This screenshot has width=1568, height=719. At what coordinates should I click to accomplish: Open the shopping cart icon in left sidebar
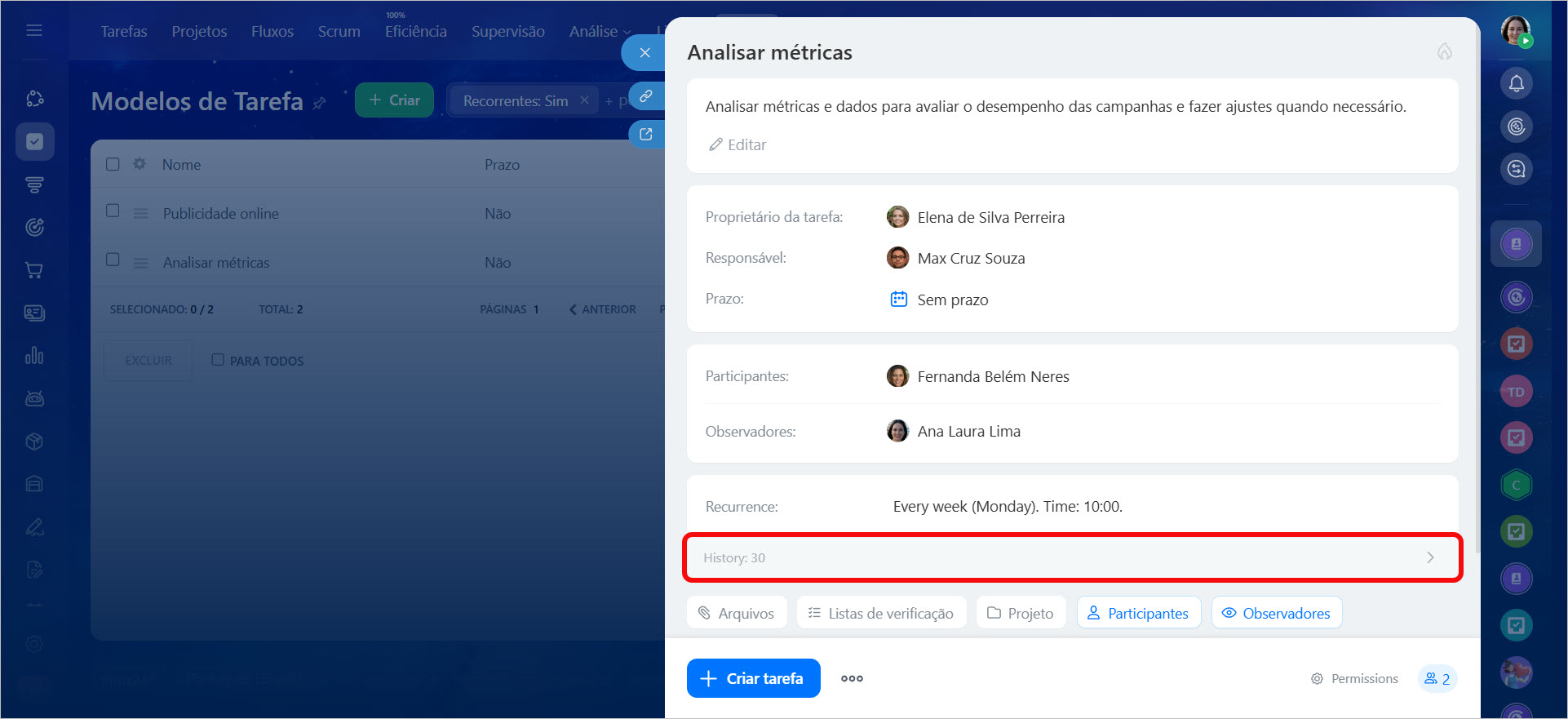(34, 270)
